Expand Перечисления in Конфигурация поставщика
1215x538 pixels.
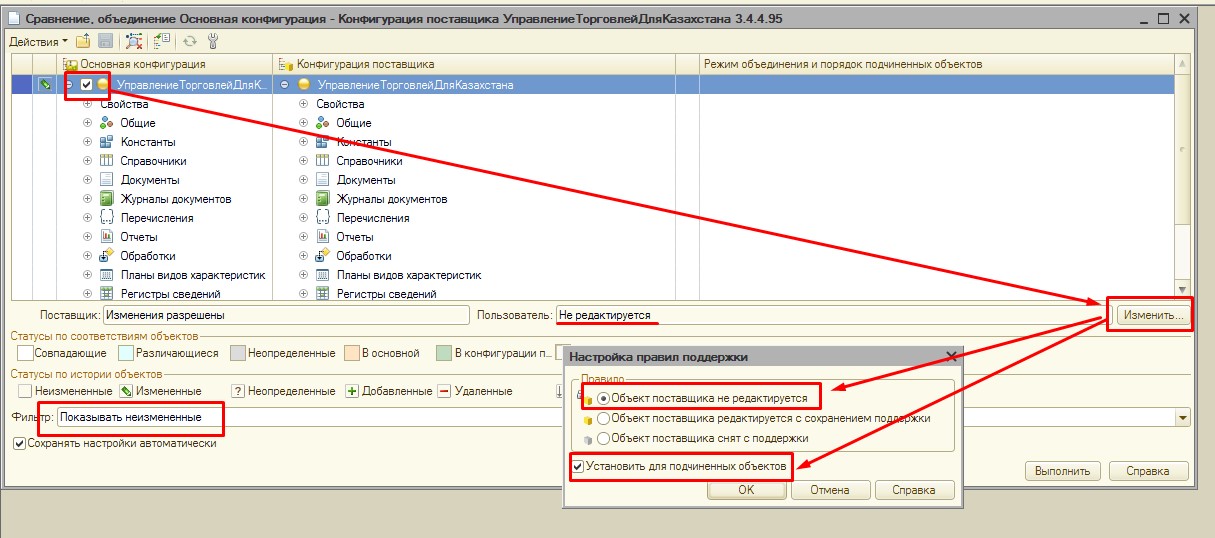click(303, 218)
